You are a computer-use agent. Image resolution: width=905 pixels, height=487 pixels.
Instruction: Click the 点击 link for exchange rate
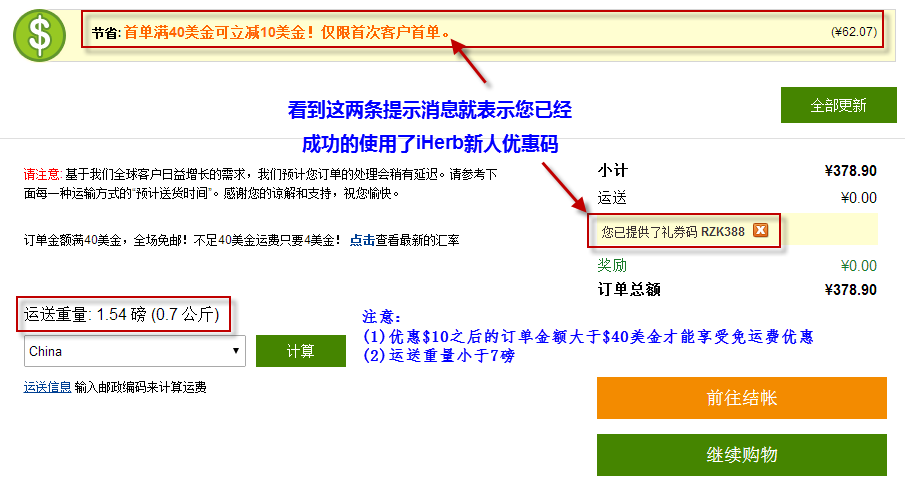click(362, 240)
